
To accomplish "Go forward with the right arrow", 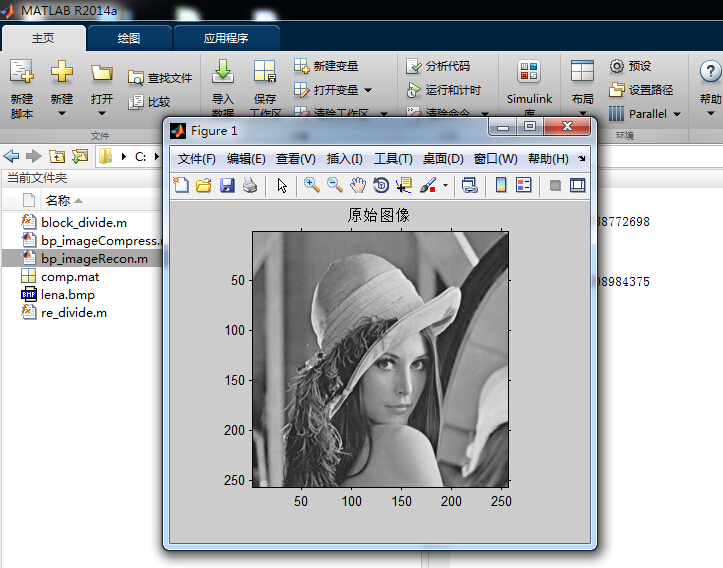I will pos(33,156).
